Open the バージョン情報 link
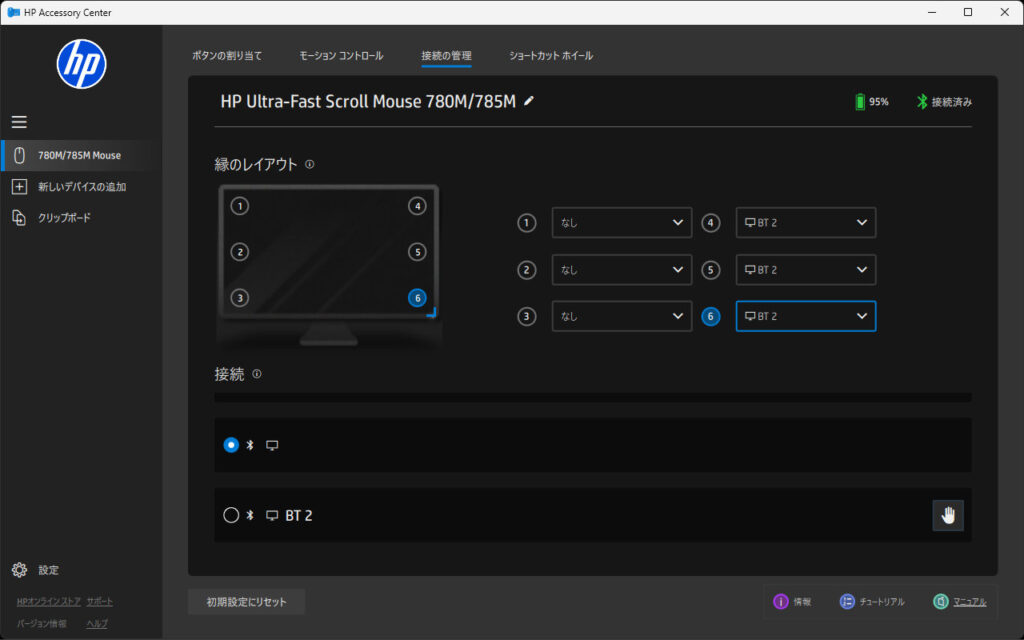The width and height of the screenshot is (1024, 640). [x=41, y=624]
